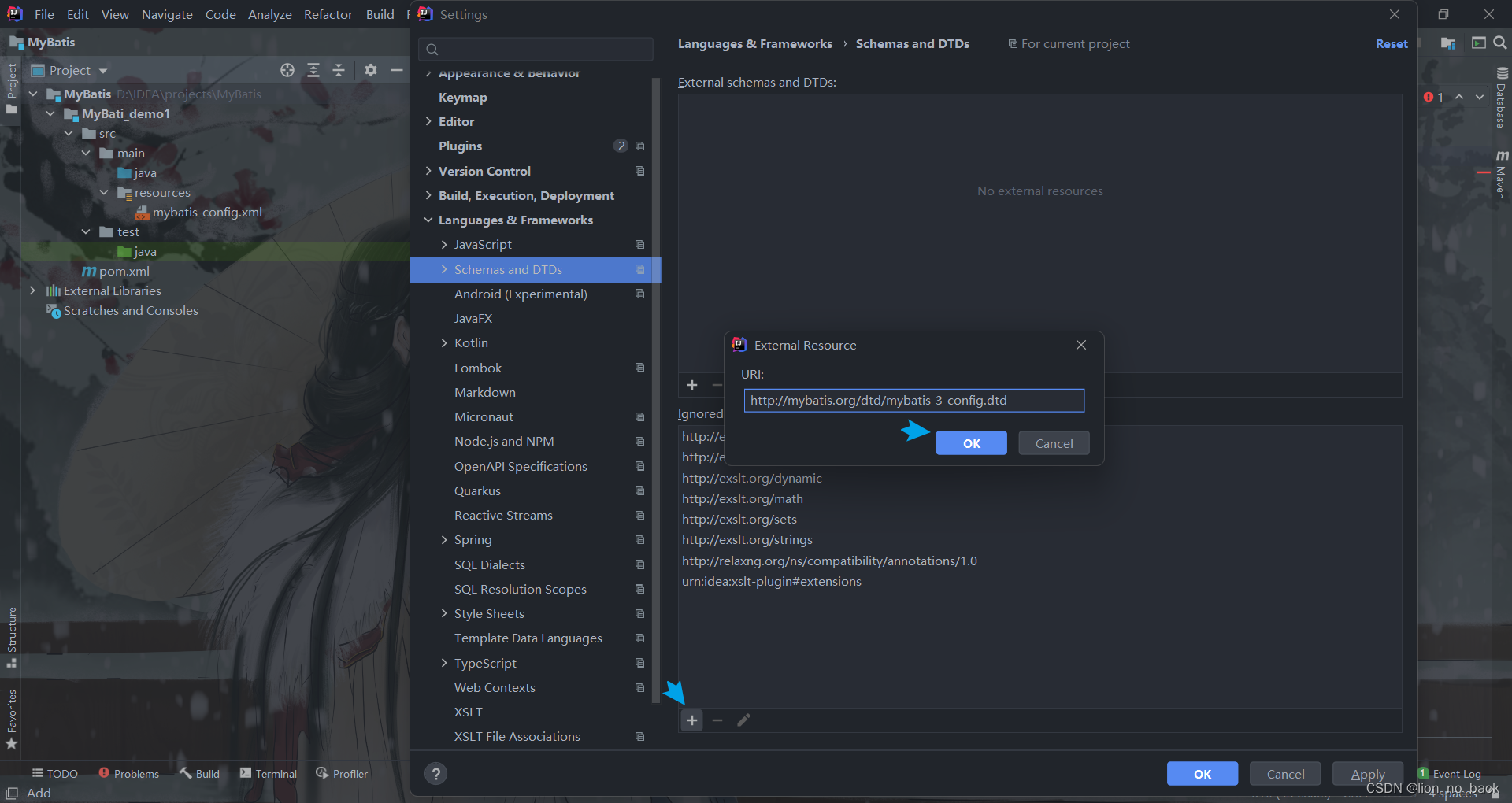Viewport: 1512px width, 803px height.
Task: Focus the Settings search box
Action: [535, 49]
